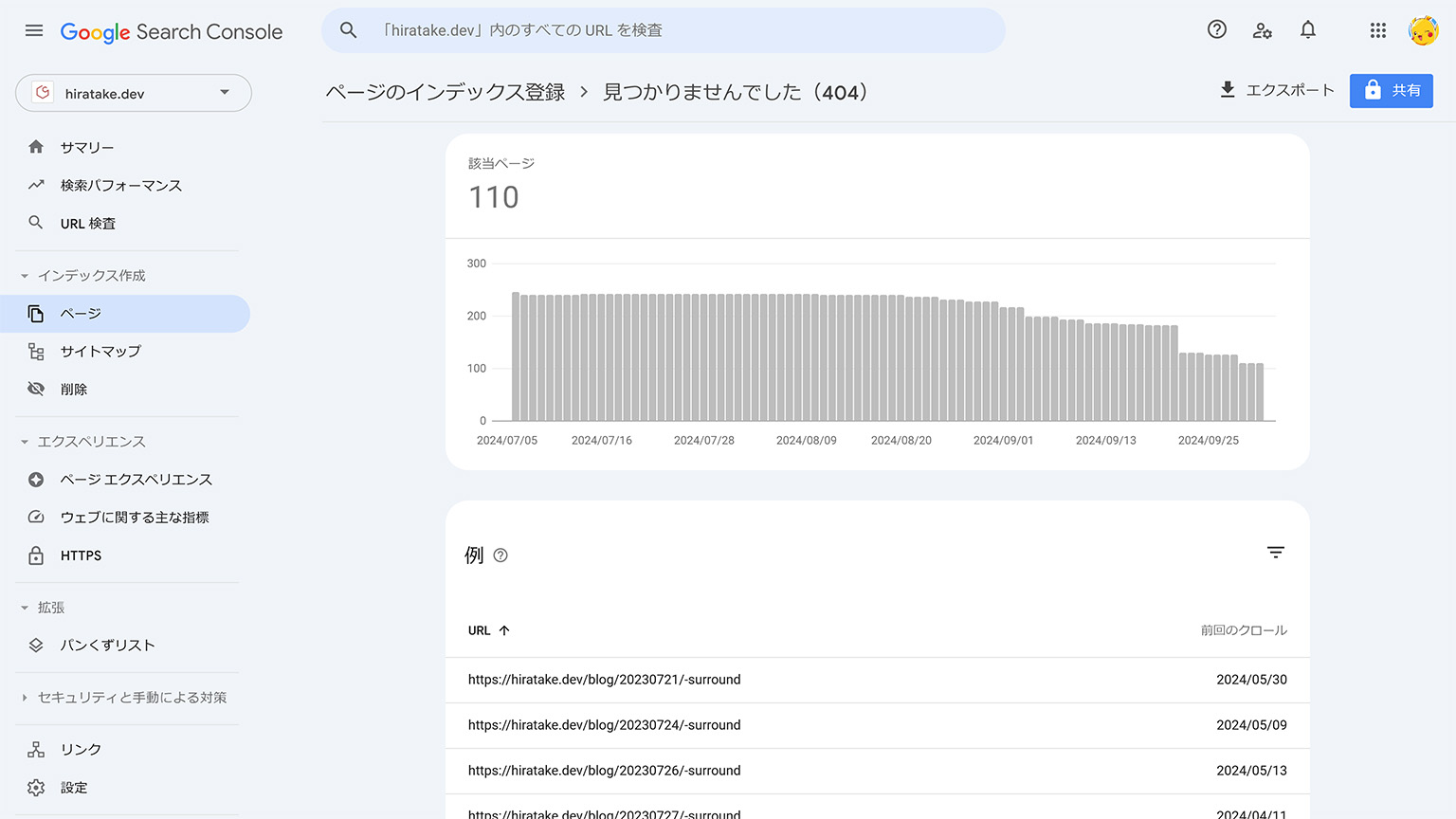1456x819 pixels.
Task: Click the sitemap icon beside サイトマップ
Action: pyautogui.click(x=36, y=352)
